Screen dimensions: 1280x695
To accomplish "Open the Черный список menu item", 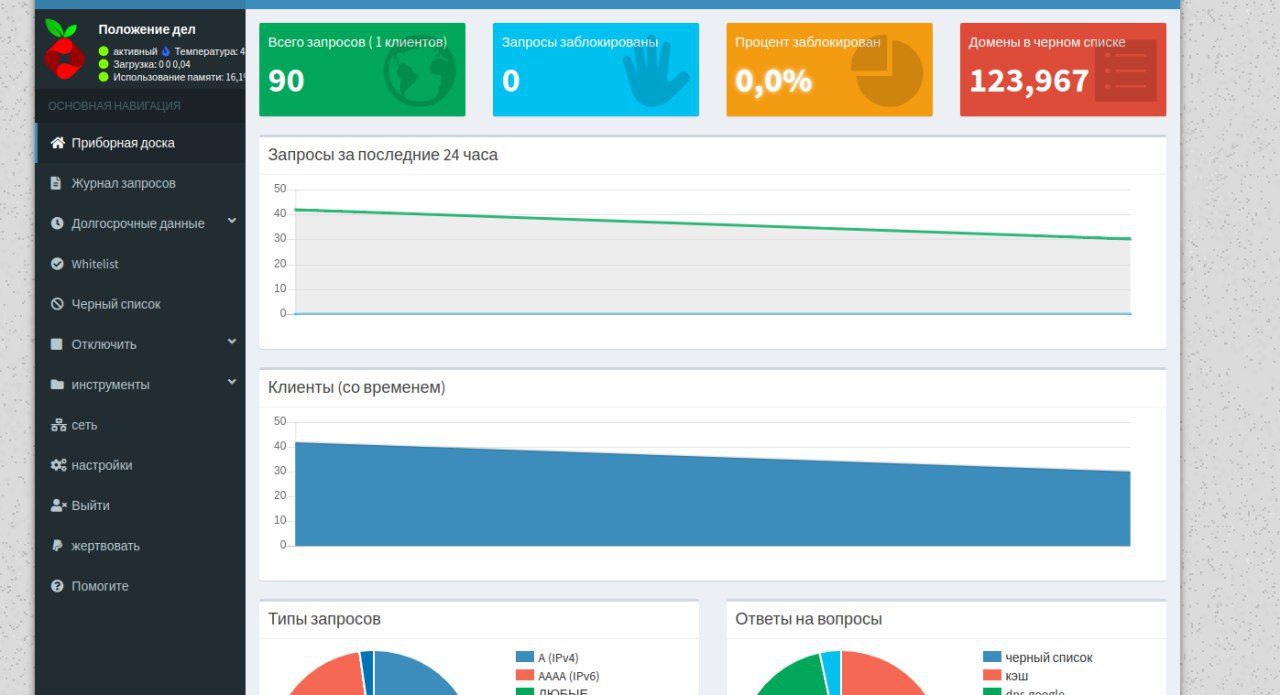I will [x=140, y=304].
